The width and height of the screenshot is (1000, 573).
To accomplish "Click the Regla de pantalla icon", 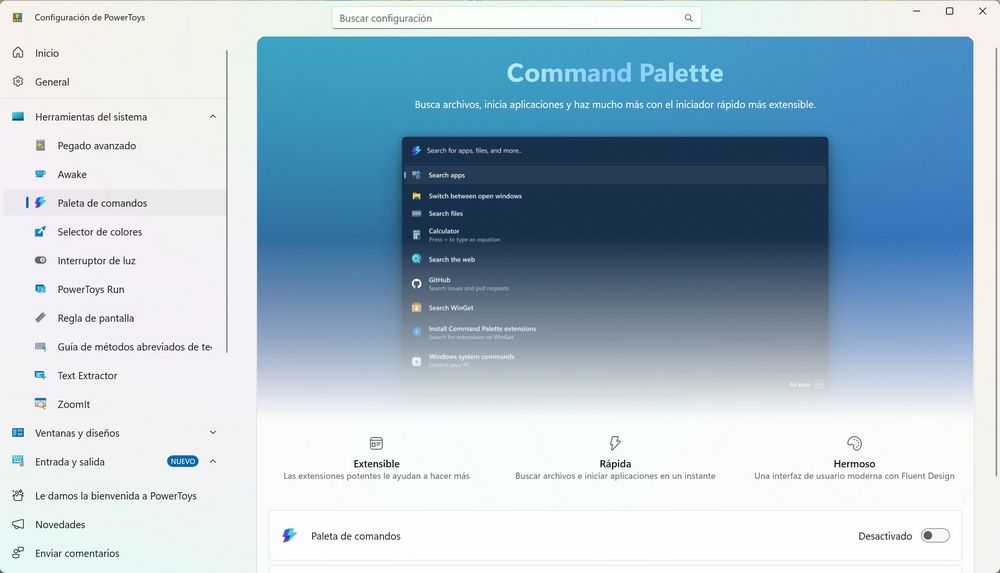I will [40, 318].
